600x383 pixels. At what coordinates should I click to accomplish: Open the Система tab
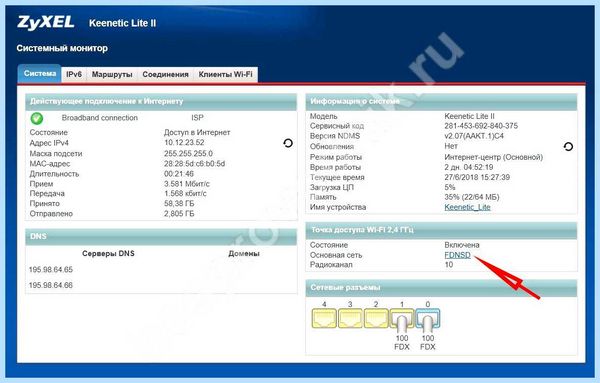[x=40, y=73]
